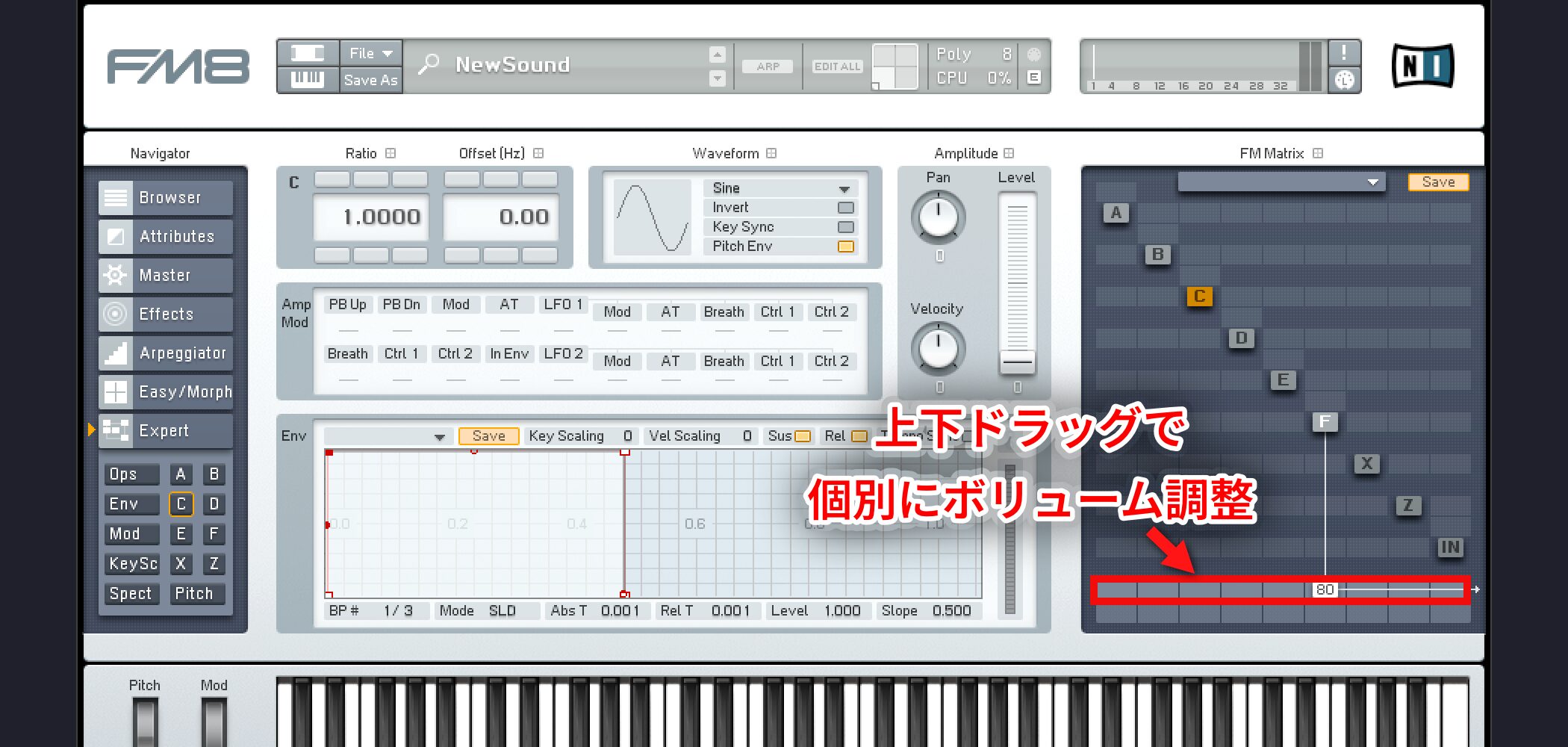This screenshot has width=1568, height=747.
Task: Open the Master page
Action: coord(166,276)
